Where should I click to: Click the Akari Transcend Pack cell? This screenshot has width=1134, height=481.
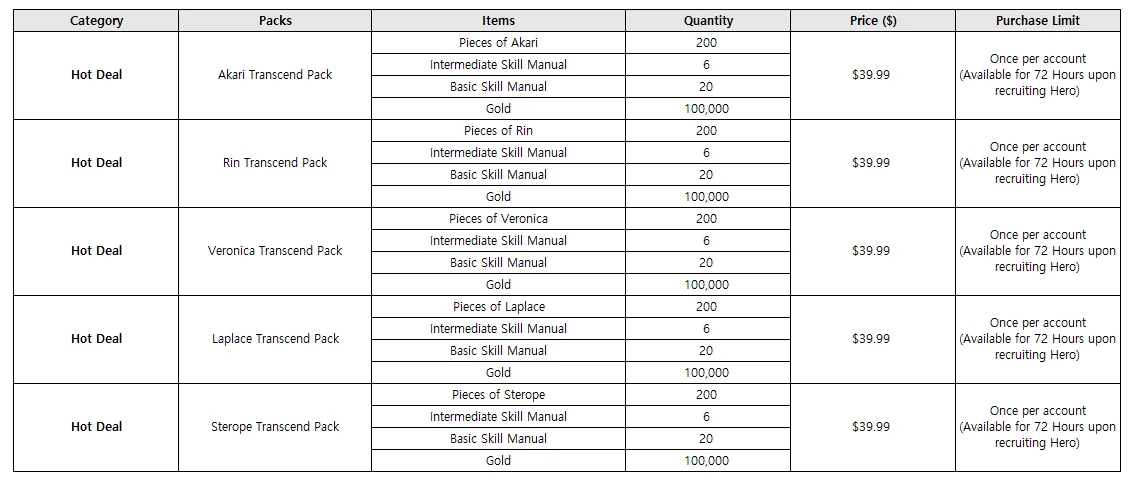275,75
